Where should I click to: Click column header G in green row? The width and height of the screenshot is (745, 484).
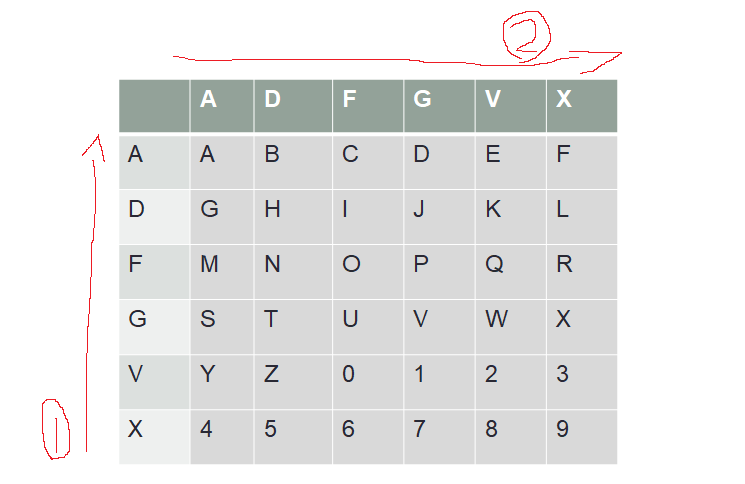tap(439, 106)
